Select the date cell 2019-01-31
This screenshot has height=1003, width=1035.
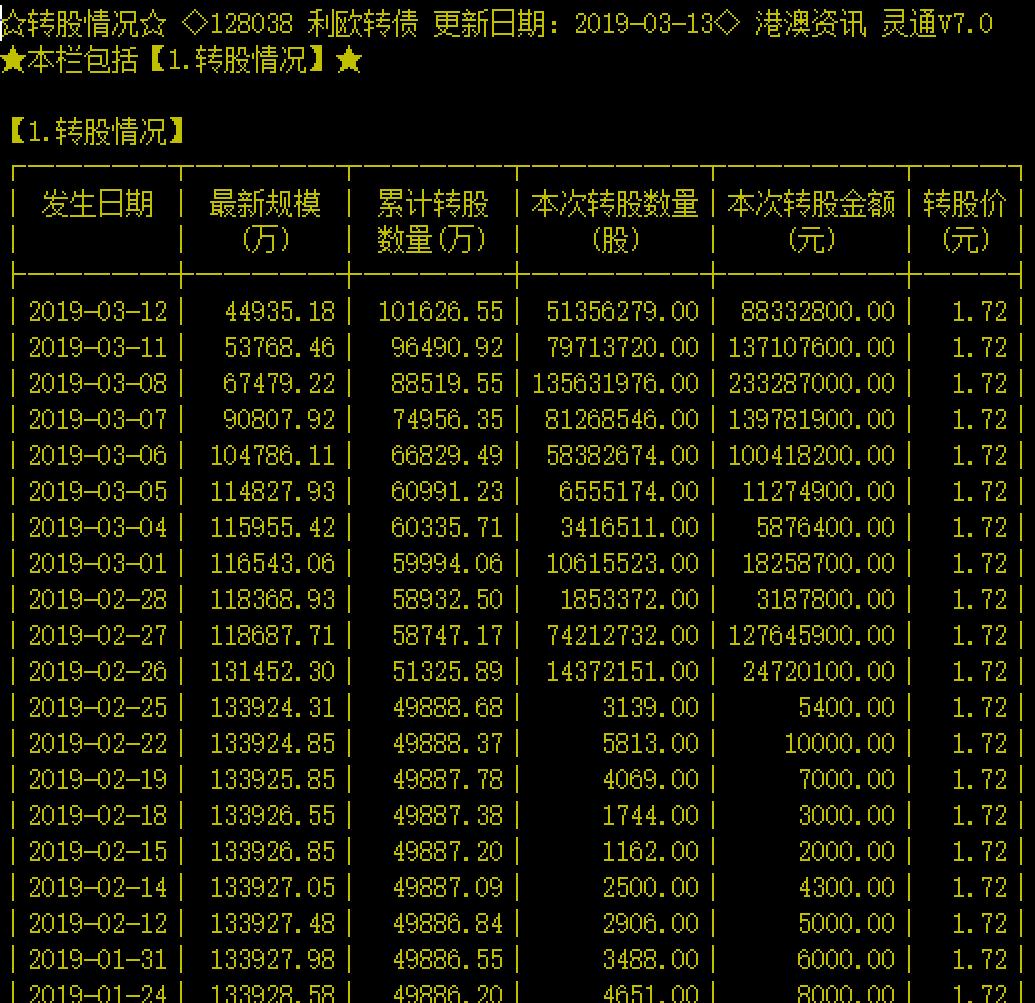[x=98, y=959]
